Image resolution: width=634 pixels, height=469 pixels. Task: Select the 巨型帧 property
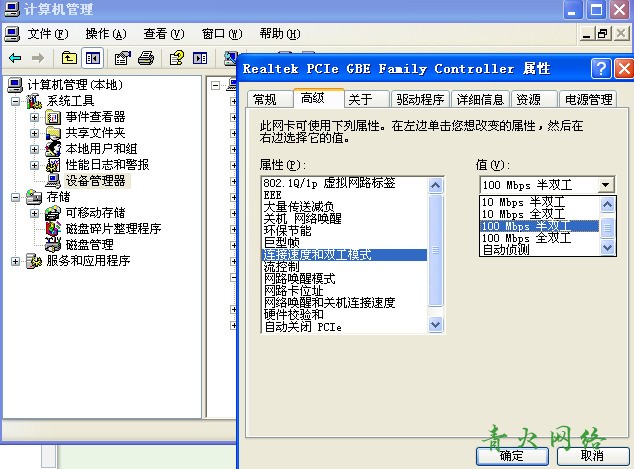pyautogui.click(x=344, y=243)
